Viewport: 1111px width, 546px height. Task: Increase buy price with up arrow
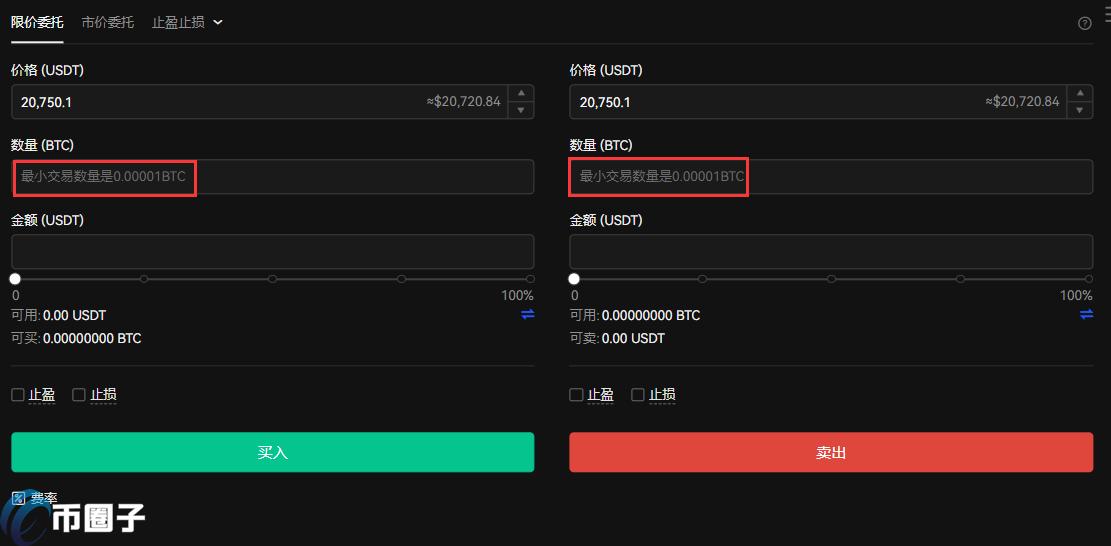click(x=521, y=93)
